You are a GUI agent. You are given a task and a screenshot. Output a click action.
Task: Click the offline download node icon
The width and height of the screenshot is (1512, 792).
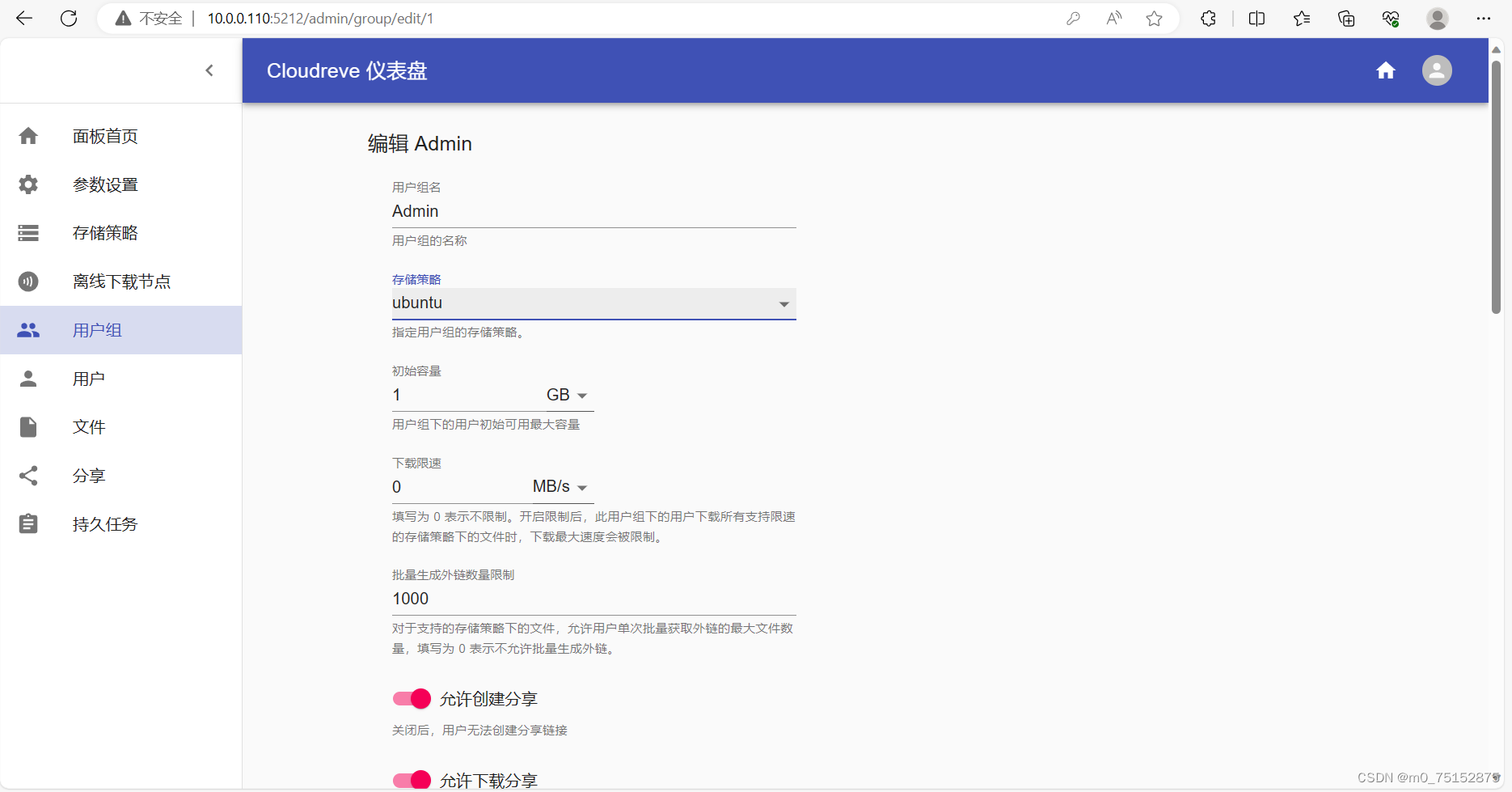[x=28, y=282]
